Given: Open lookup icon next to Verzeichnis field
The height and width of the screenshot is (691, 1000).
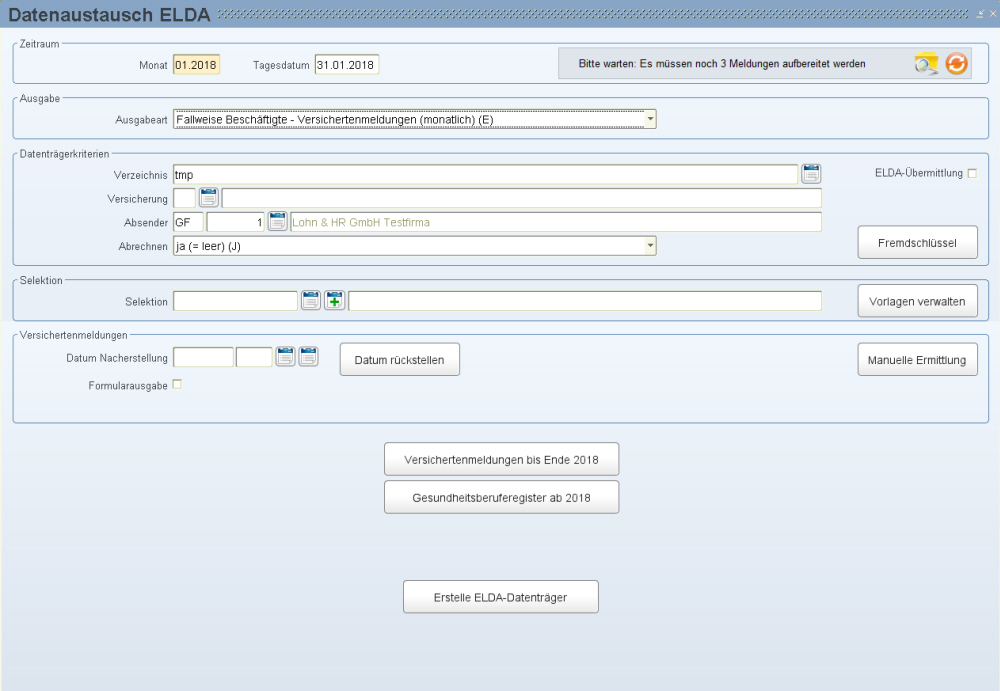Looking at the screenshot, I should tap(811, 174).
